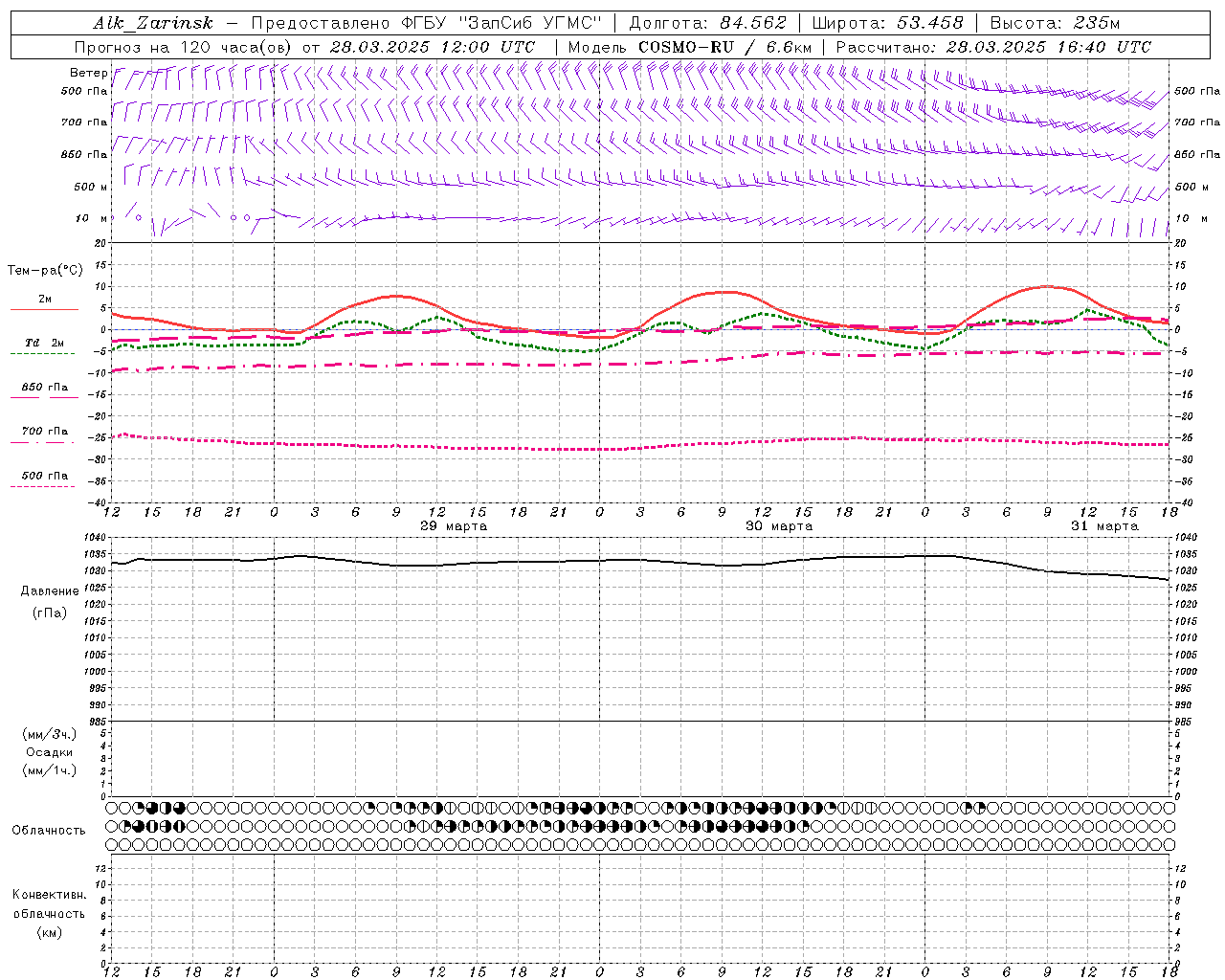
Task: Click the 30 марта date label
Action: (779, 526)
